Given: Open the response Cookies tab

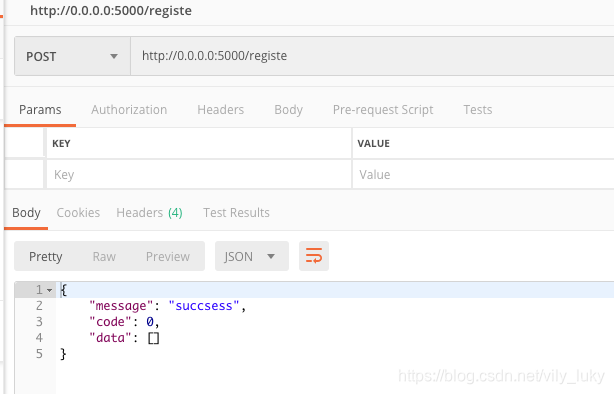Looking at the screenshot, I should [78, 213].
